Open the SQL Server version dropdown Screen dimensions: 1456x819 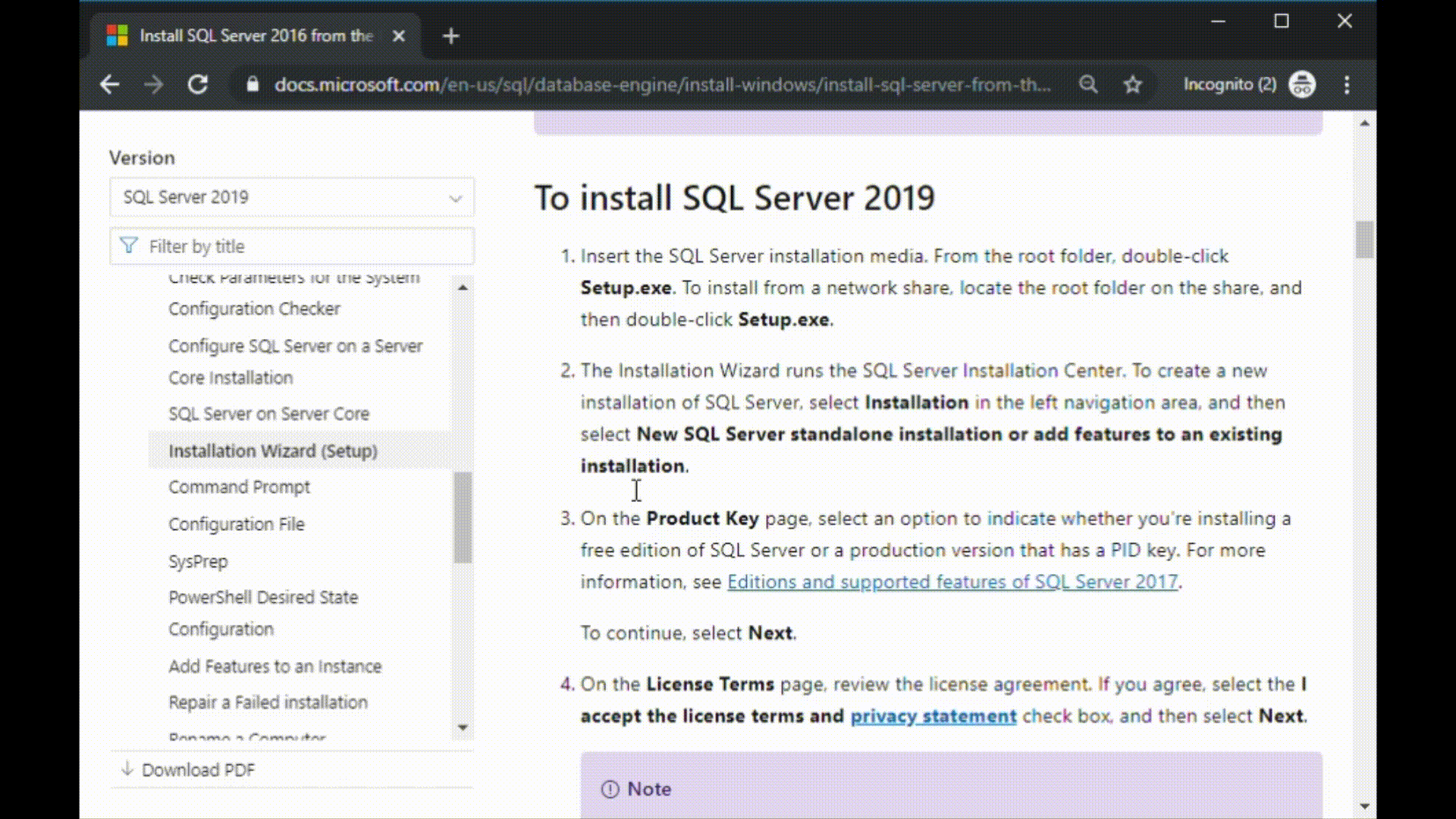coord(290,196)
